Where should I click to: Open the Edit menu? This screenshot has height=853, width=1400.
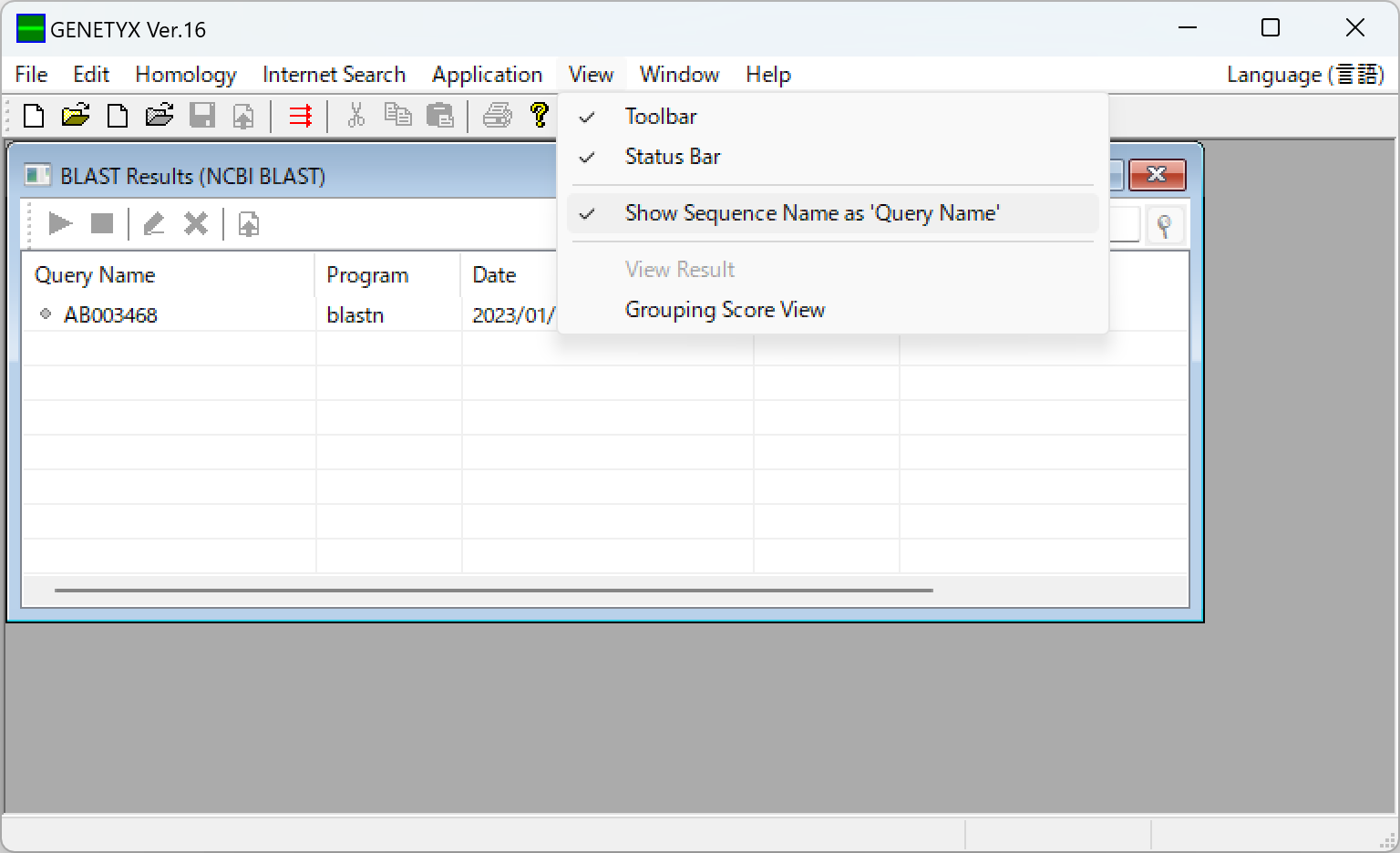(91, 75)
